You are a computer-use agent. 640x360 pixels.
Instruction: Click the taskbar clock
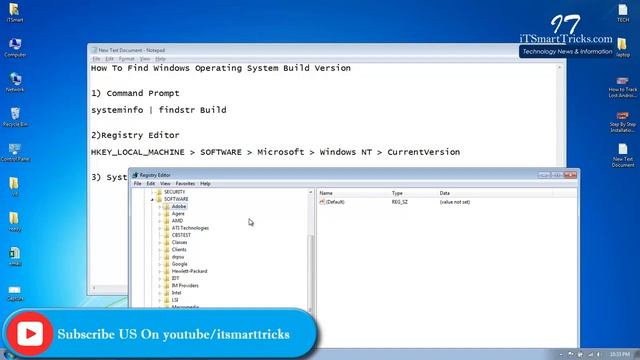pos(620,354)
